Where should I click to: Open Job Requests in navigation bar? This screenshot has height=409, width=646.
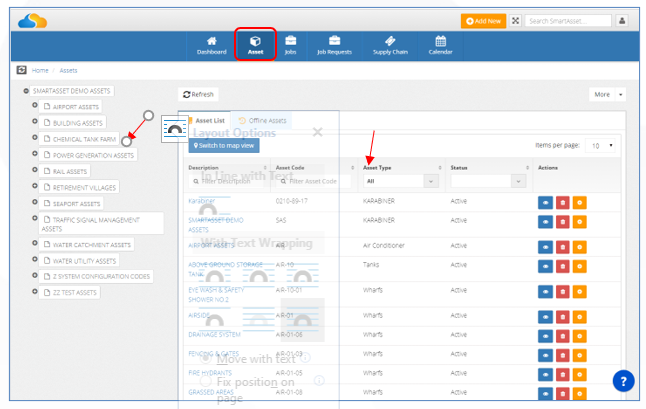334,46
